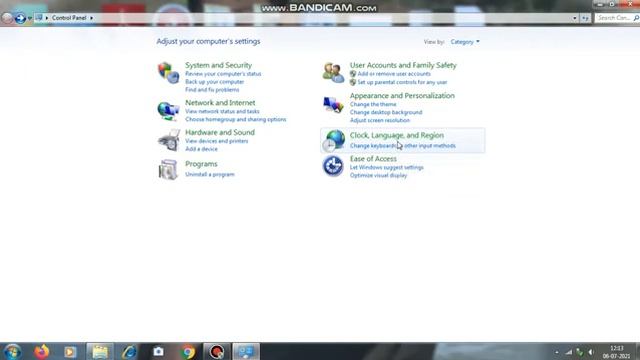The height and width of the screenshot is (360, 640).
Task: Open the Bandicam recorder taskbar icon
Action: (217, 351)
